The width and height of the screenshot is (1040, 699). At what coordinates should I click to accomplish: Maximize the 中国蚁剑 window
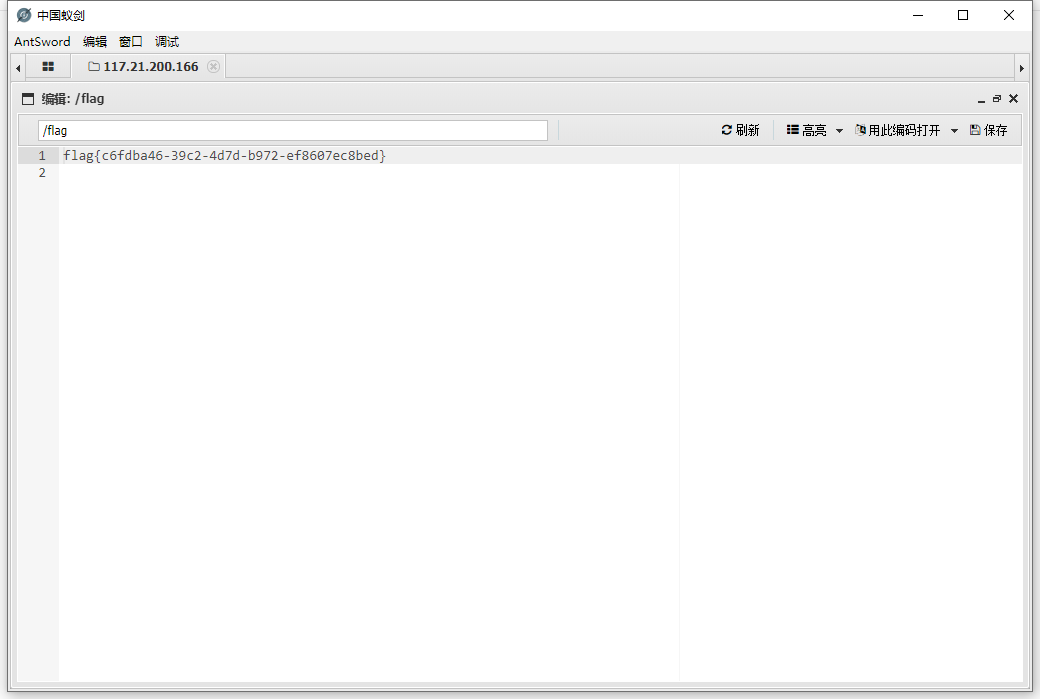[x=963, y=15]
